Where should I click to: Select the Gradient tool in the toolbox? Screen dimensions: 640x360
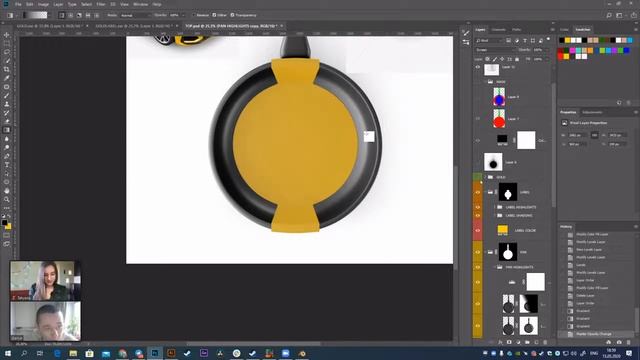[7, 130]
